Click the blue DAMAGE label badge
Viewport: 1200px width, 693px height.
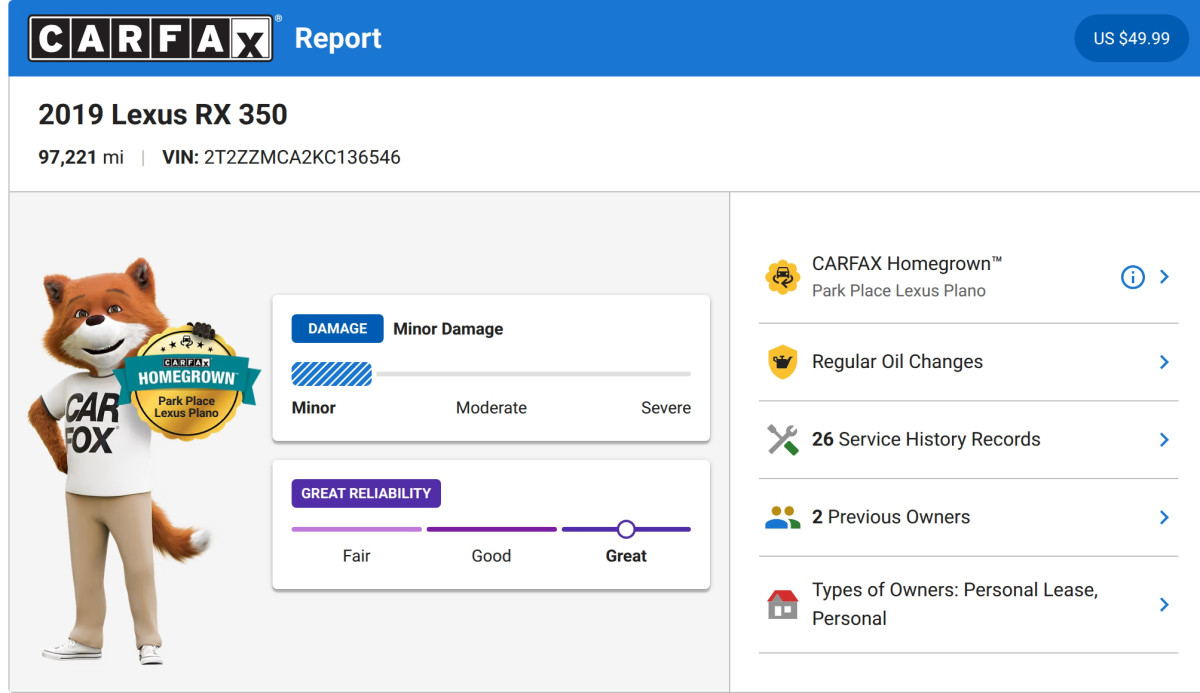click(337, 329)
